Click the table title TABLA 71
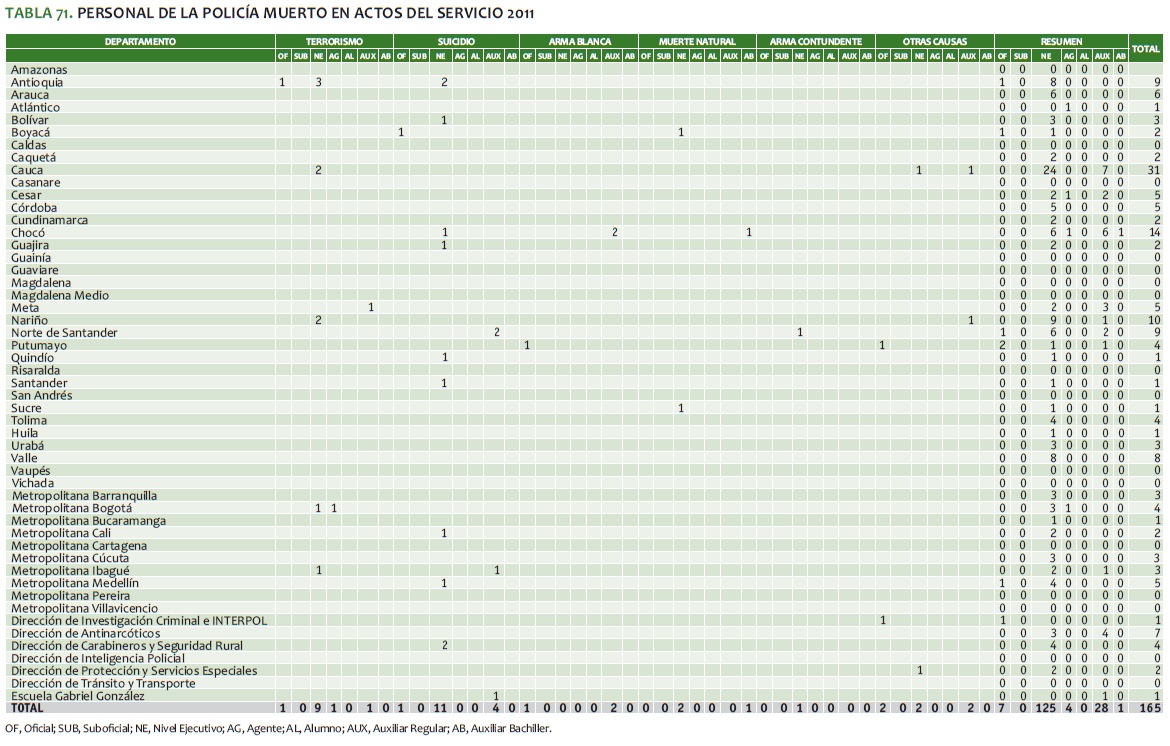Image resolution: width=1170 pixels, height=746 pixels. point(270,14)
